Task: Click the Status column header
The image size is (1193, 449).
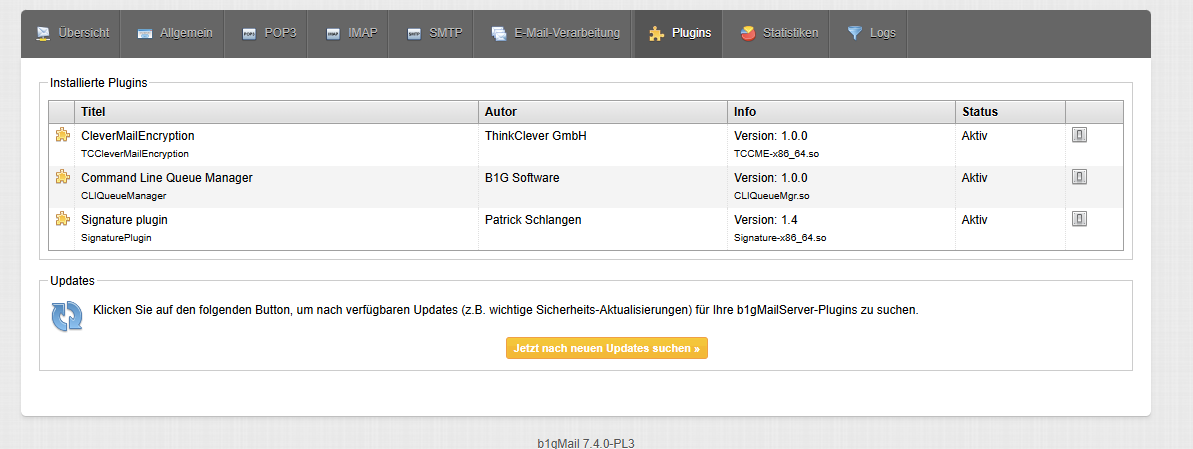Action: point(979,112)
